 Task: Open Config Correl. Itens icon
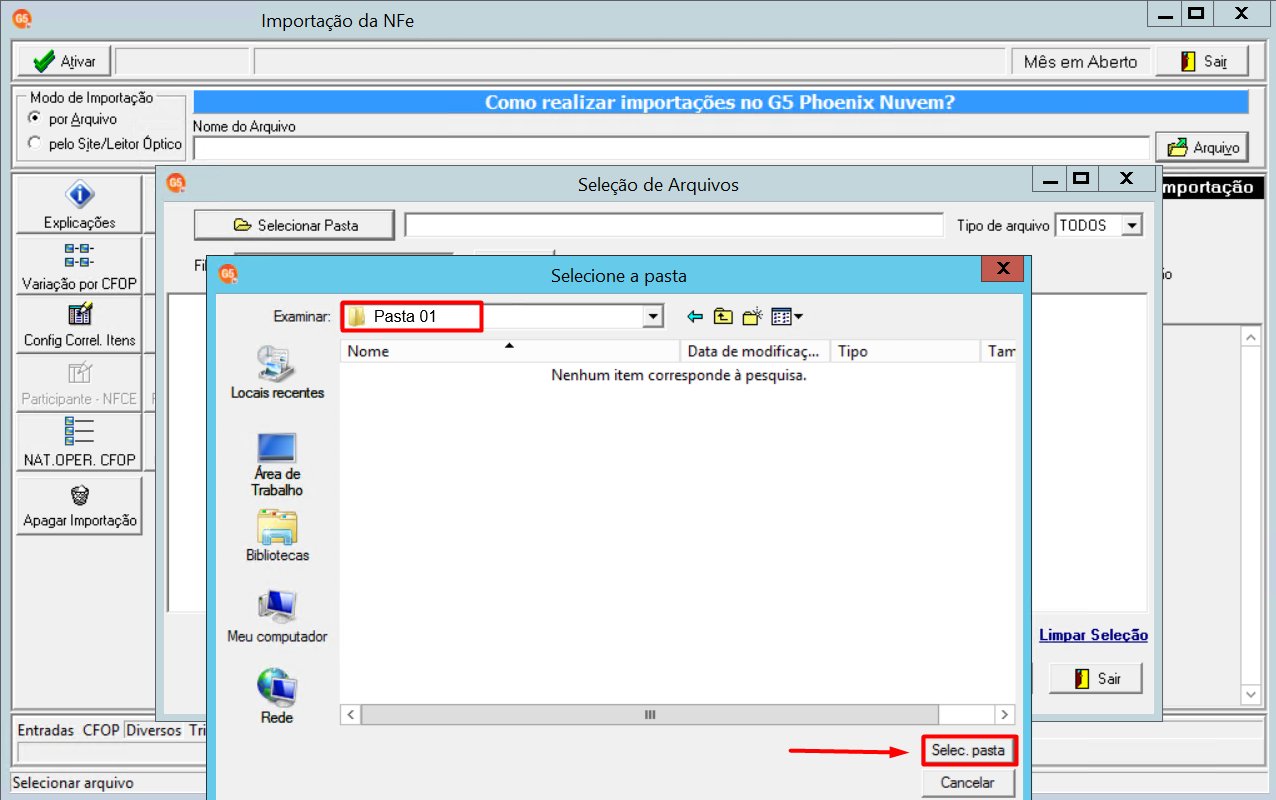pyautogui.click(x=79, y=314)
